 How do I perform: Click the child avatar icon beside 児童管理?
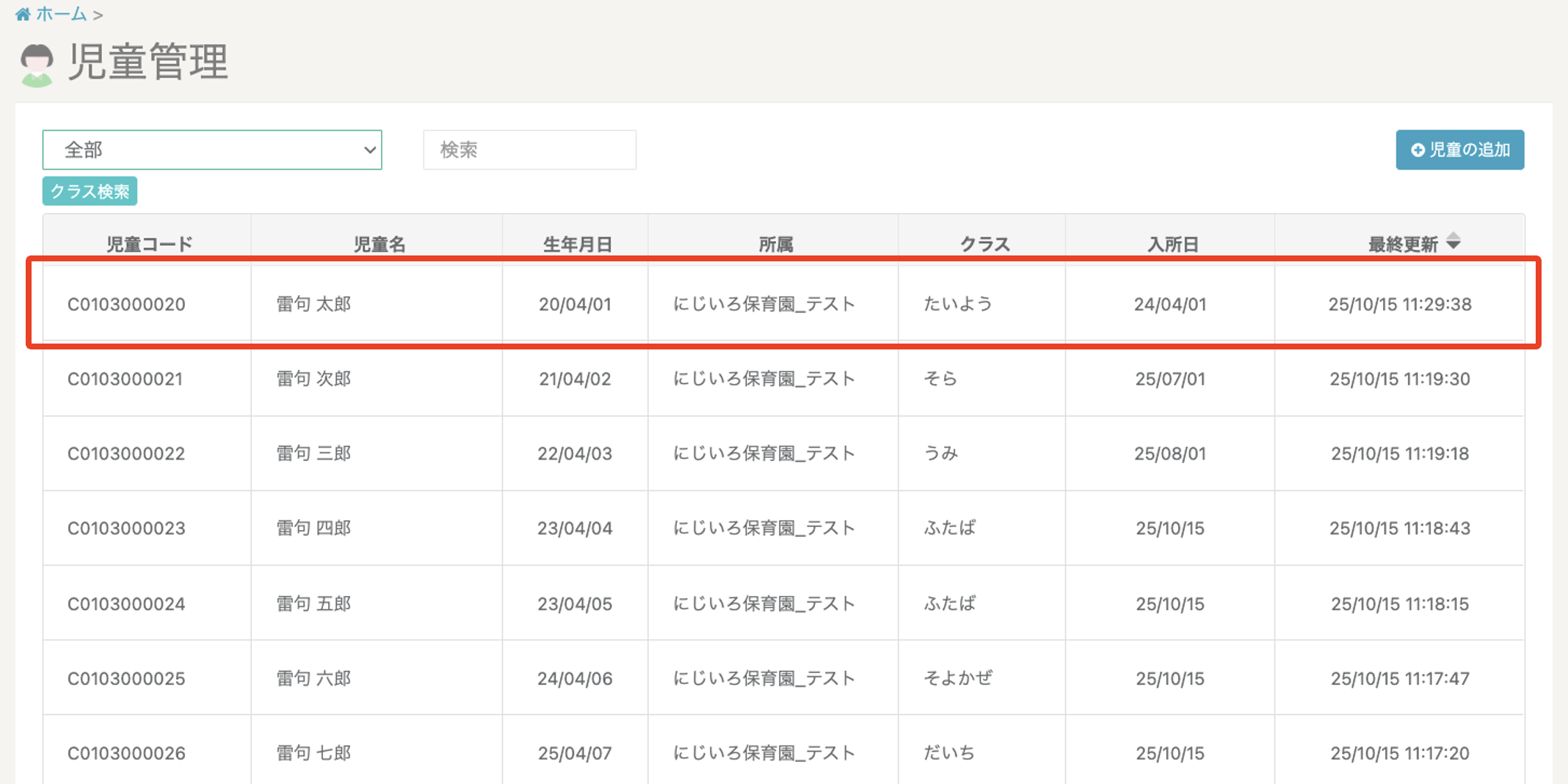click(x=37, y=65)
